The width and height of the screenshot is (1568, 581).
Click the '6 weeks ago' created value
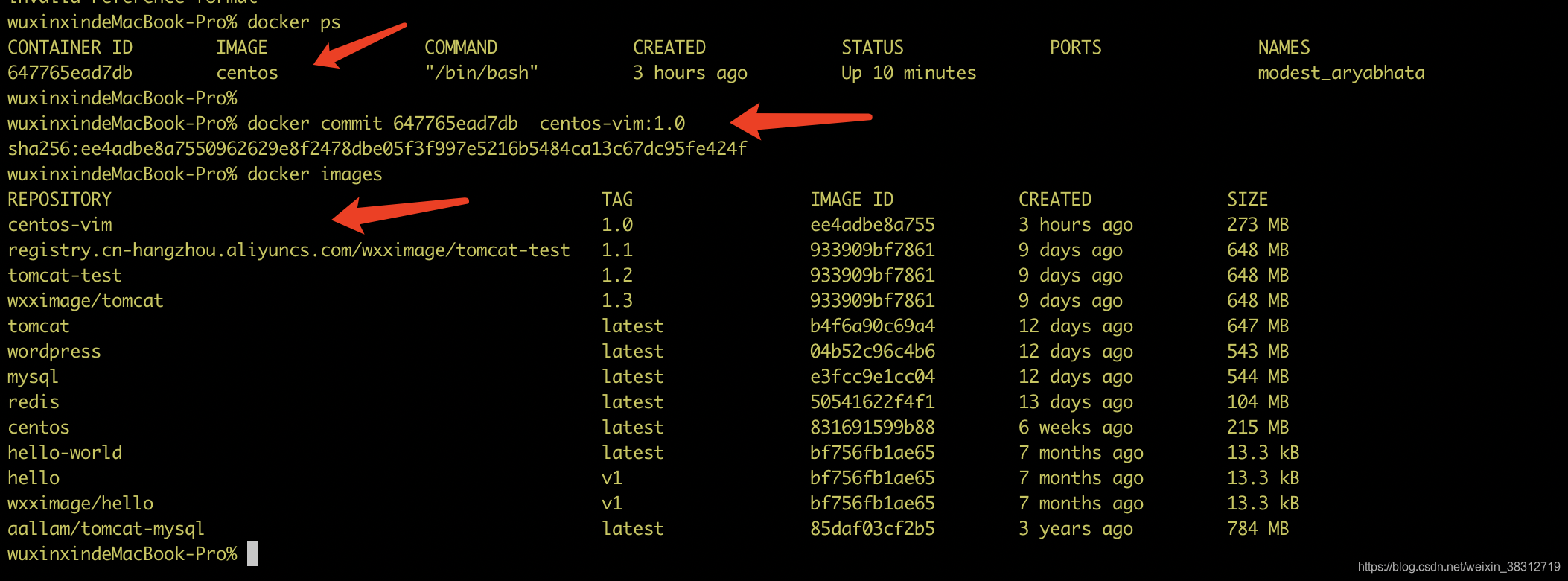tap(1075, 428)
